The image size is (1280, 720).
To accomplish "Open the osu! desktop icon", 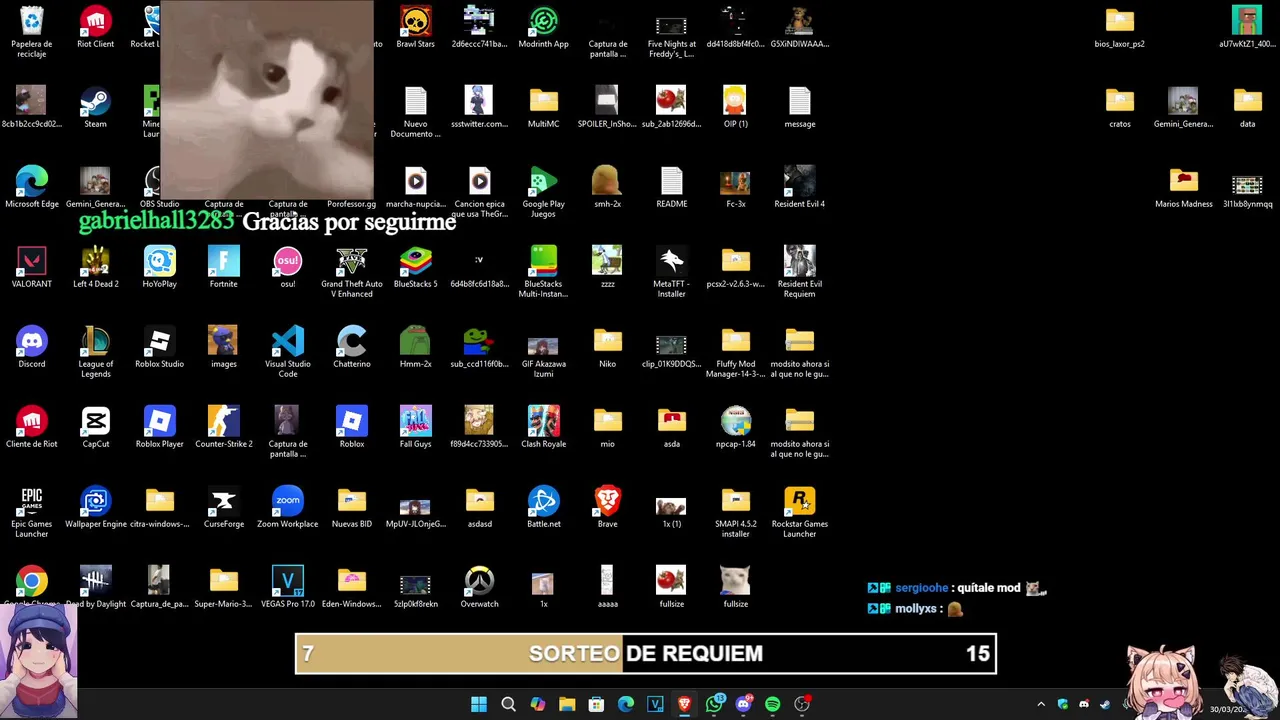I will click(288, 267).
